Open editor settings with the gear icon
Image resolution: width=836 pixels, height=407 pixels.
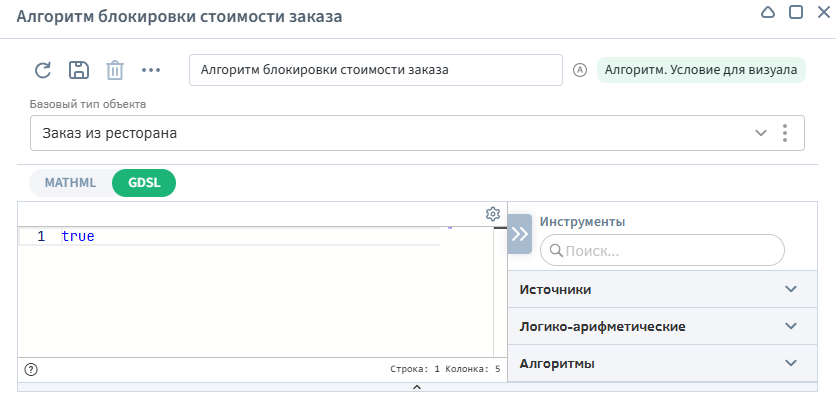pyautogui.click(x=492, y=214)
